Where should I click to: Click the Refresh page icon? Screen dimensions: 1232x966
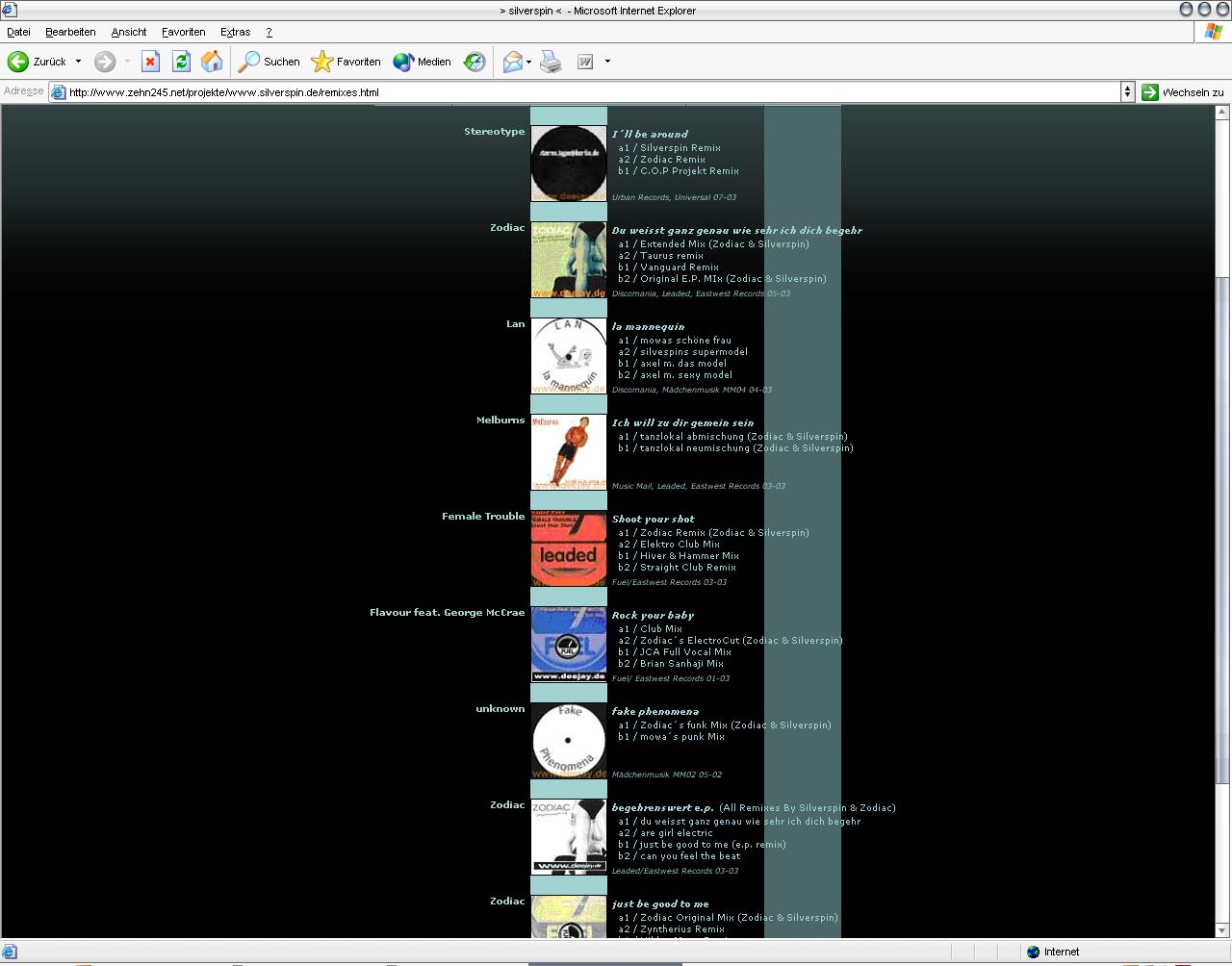tap(181, 62)
